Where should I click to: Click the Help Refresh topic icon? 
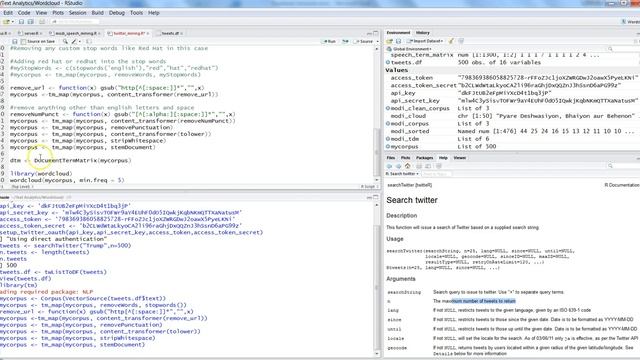[x=439, y=166]
